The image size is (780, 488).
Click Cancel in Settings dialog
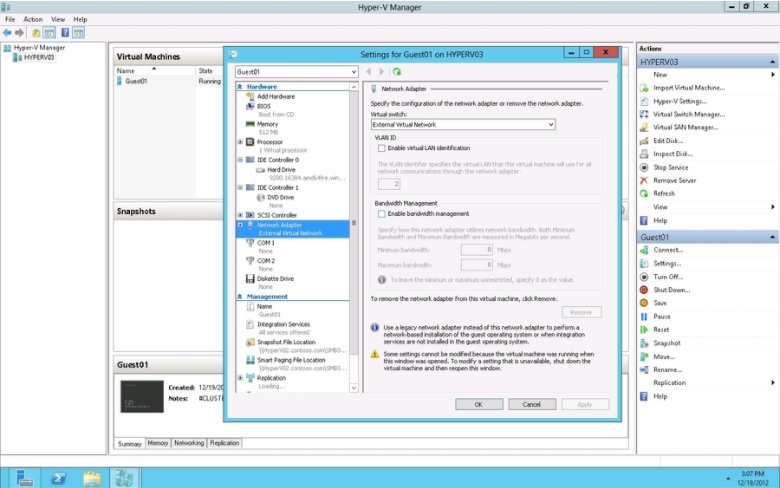click(532, 404)
